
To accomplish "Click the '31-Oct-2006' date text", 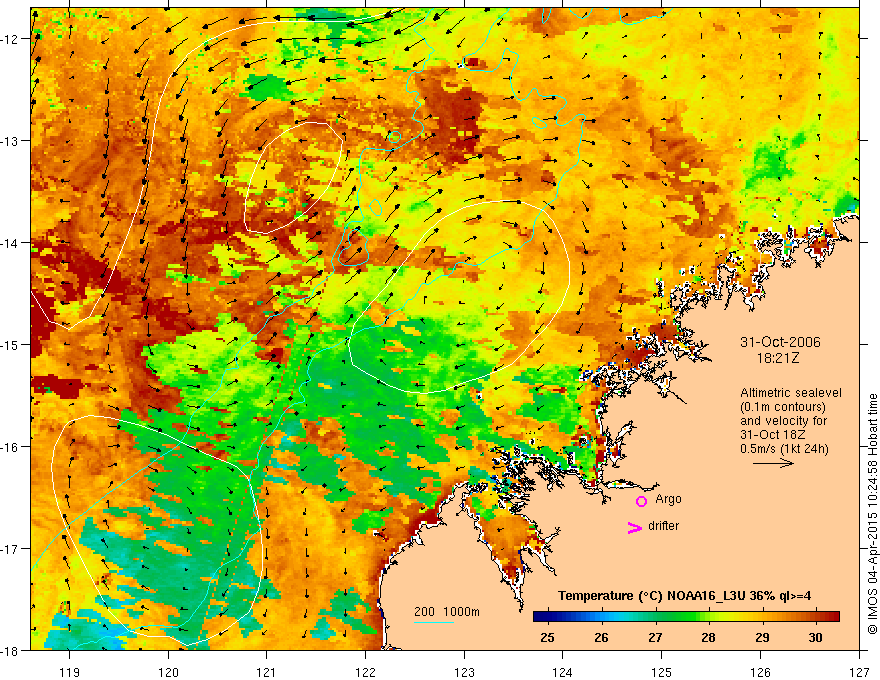I will (780, 342).
